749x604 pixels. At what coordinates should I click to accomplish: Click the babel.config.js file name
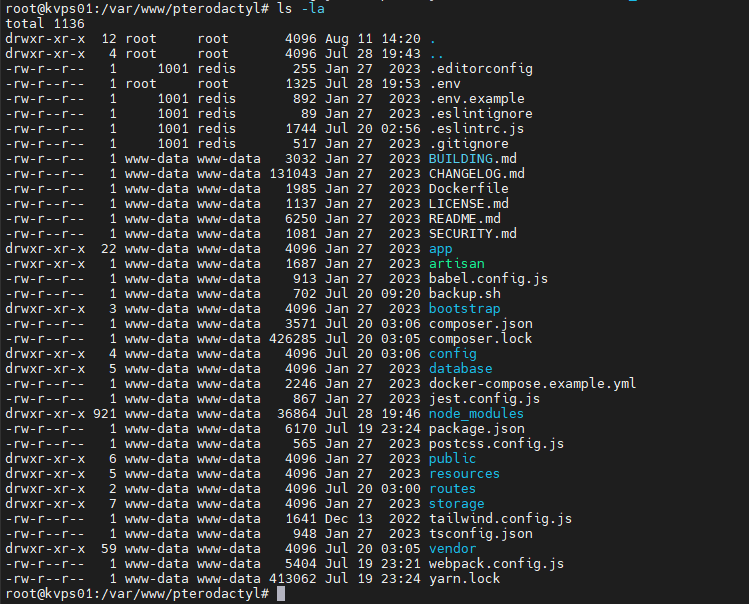click(x=489, y=279)
